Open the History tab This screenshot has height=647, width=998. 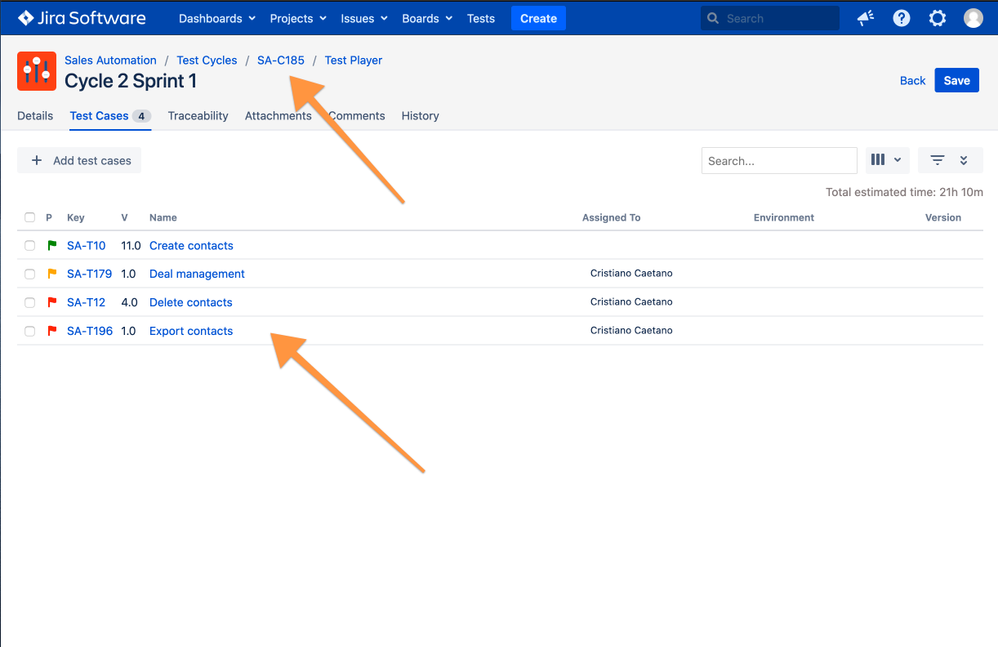click(420, 116)
